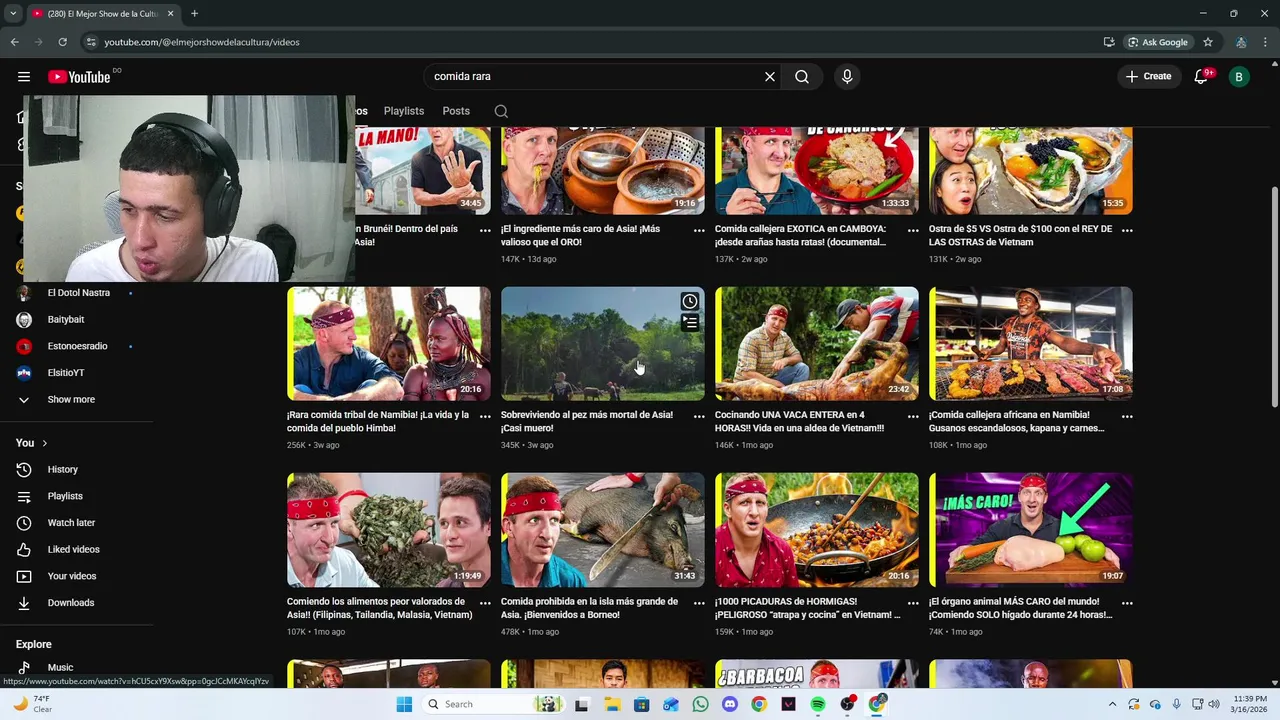Viewport: 1280px width, 720px height.
Task: Go back in browser history
Action: coord(14,42)
